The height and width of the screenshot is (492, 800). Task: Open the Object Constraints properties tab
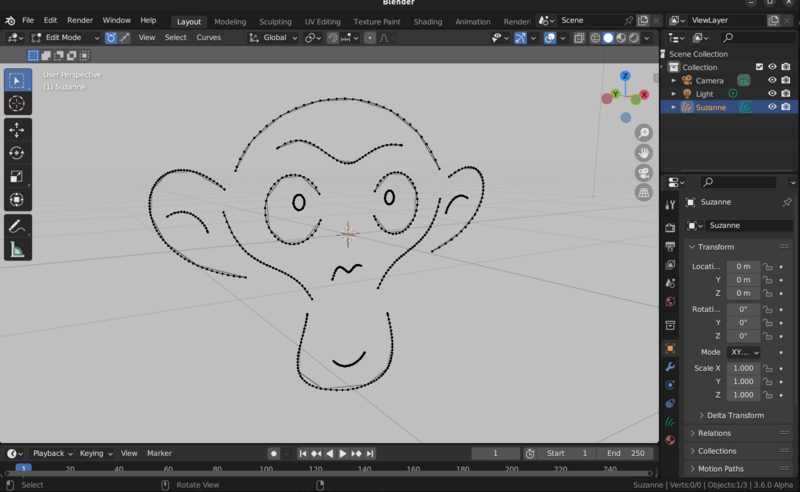tap(670, 403)
